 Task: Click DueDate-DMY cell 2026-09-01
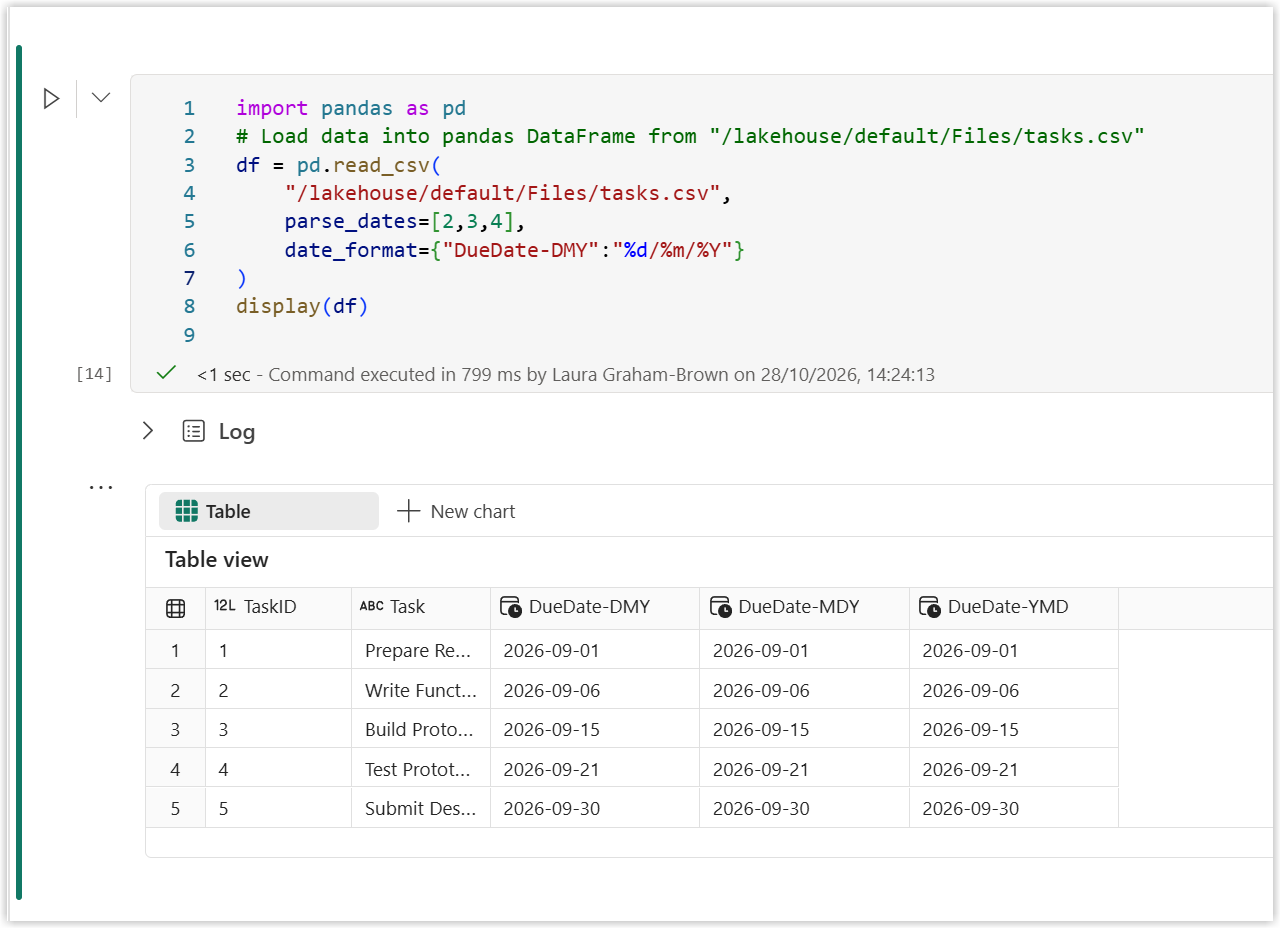tap(595, 650)
